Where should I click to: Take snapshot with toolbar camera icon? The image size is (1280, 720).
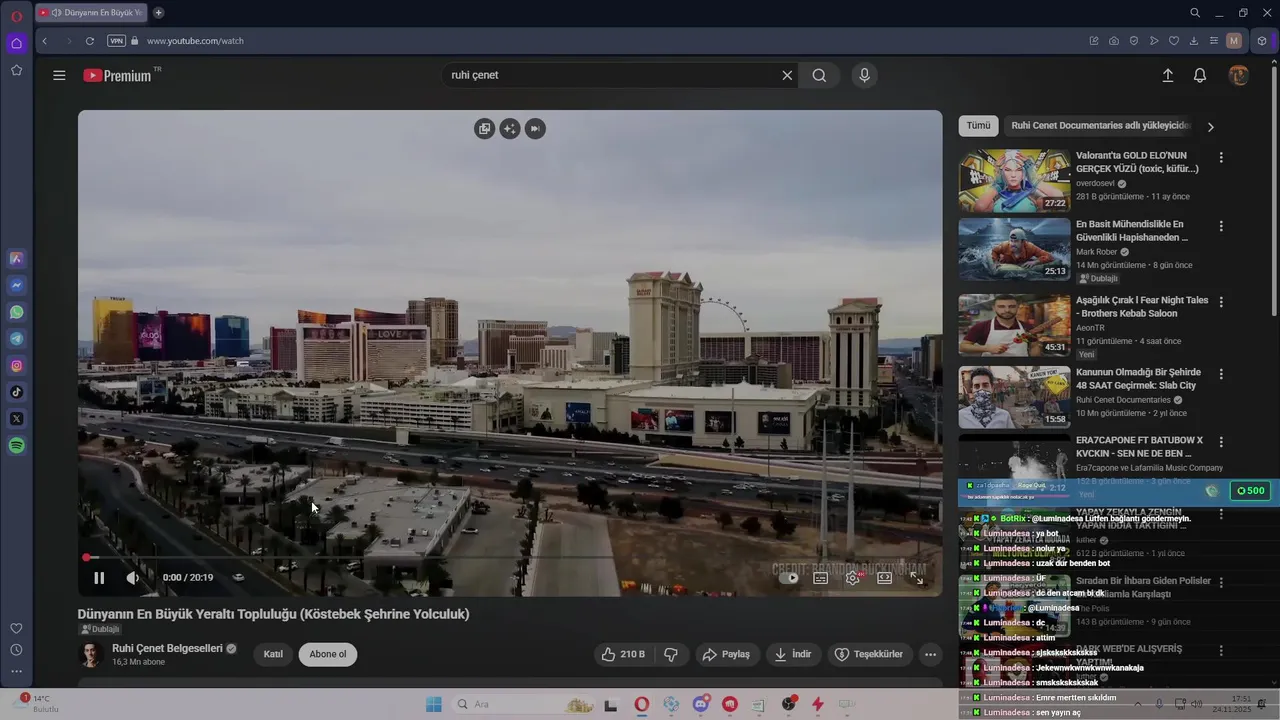(1114, 41)
